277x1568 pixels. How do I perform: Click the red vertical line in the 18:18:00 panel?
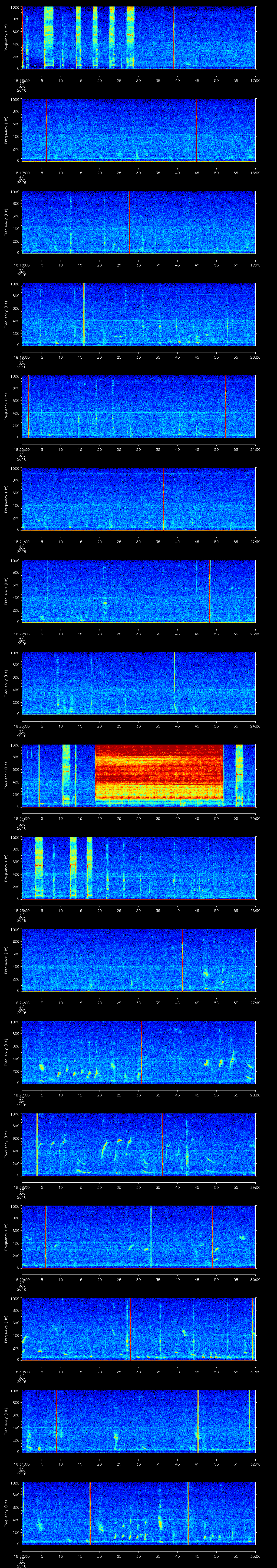tap(130, 222)
